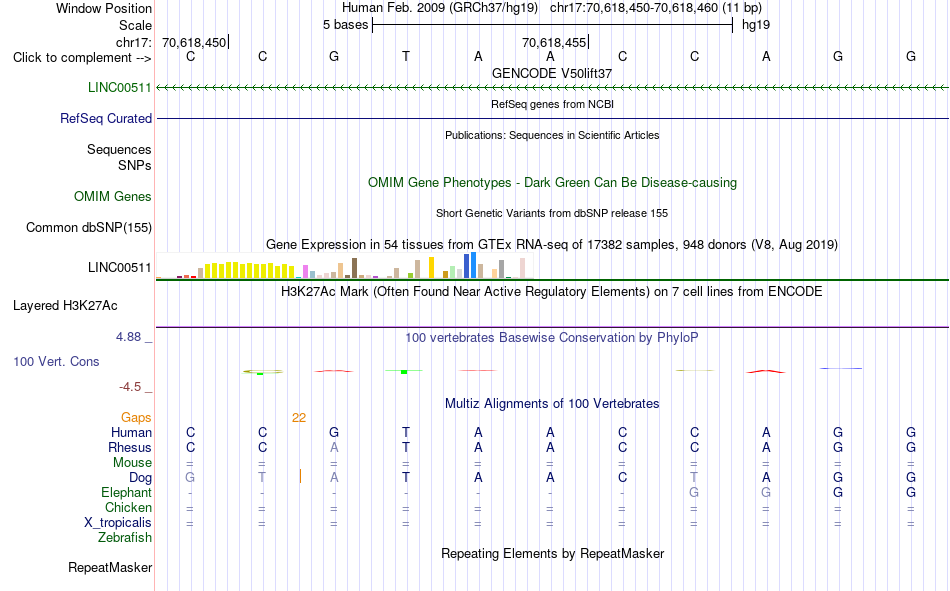This screenshot has height=591, width=950.
Task: Click the H3K27Ac Mark track title
Action: [552, 292]
